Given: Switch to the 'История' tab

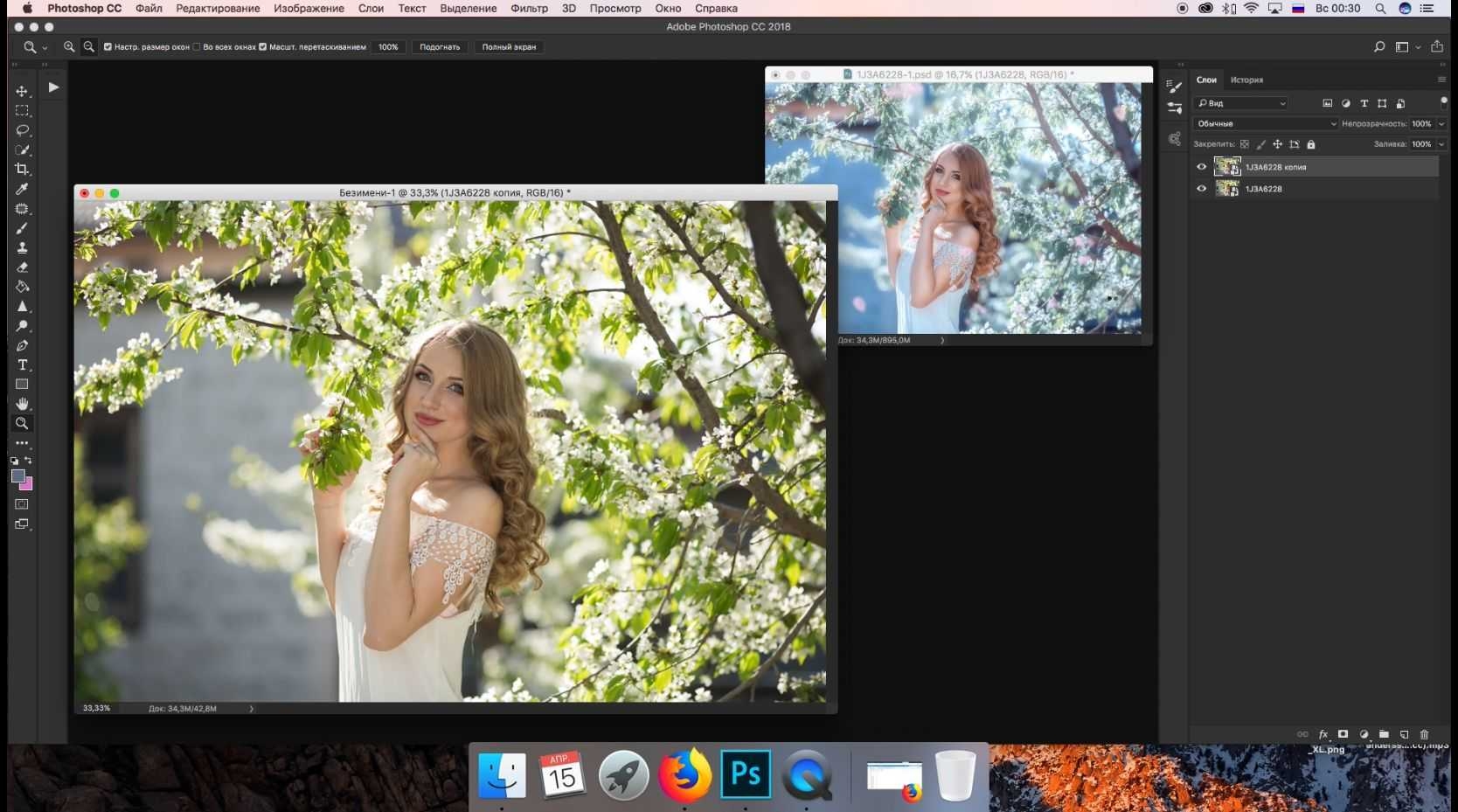Looking at the screenshot, I should 1246,80.
